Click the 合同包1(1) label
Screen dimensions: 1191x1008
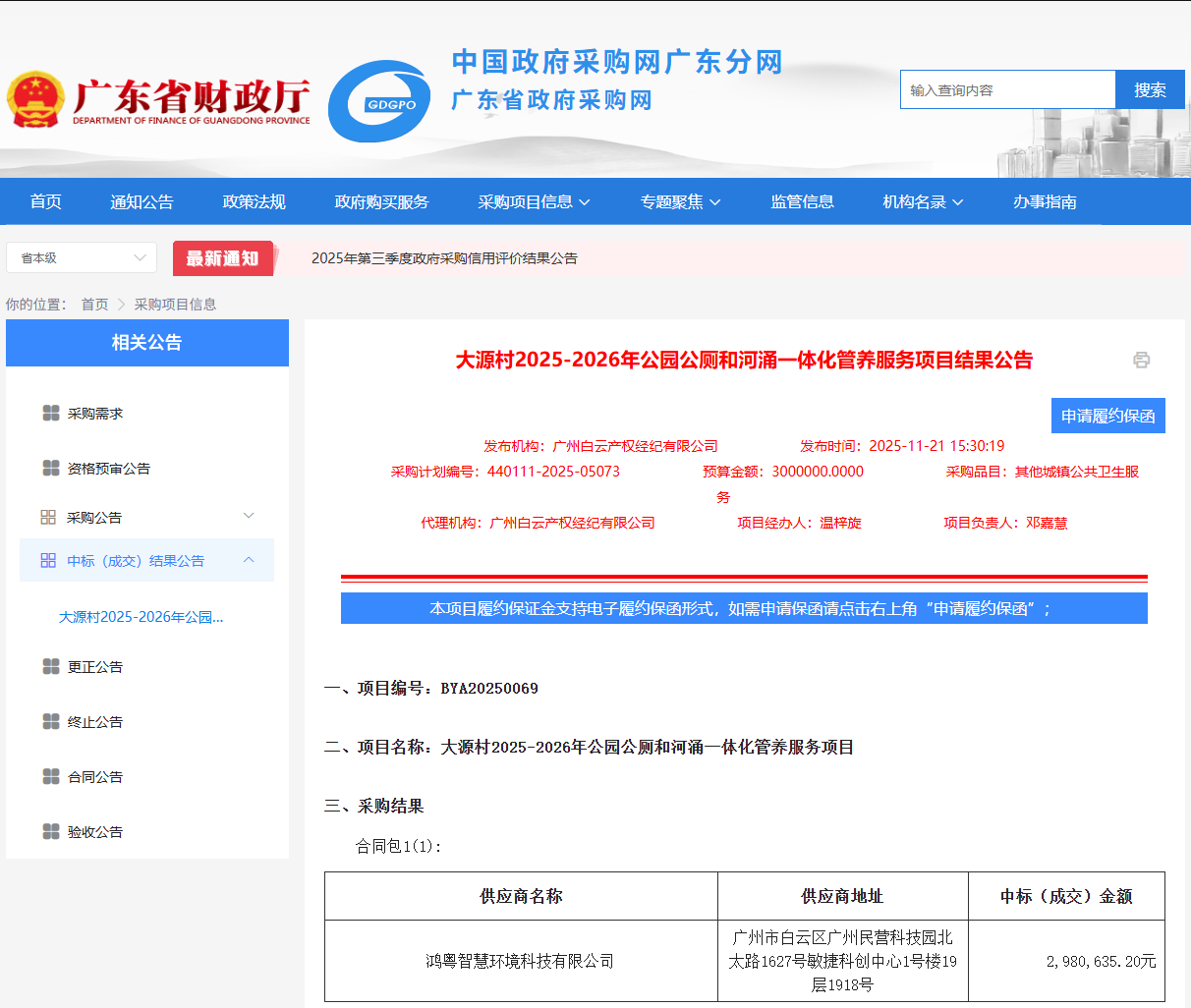[x=398, y=846]
